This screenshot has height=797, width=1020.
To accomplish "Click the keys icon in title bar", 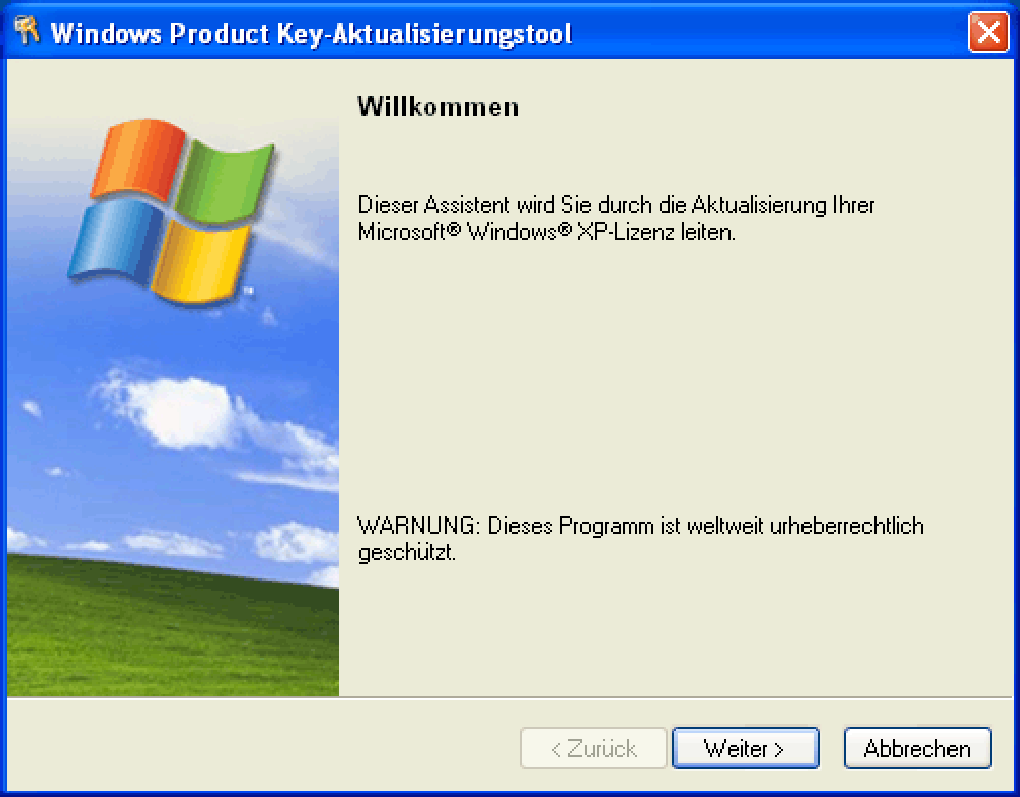I will [27, 31].
